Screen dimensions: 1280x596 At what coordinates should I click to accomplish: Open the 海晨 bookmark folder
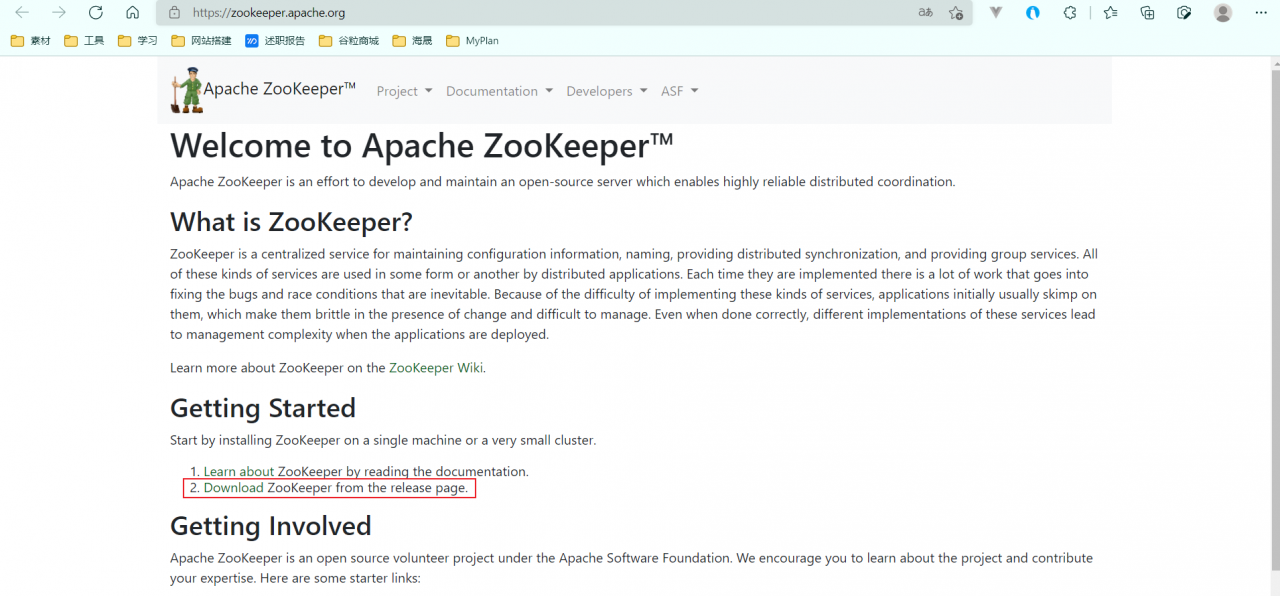[x=412, y=41]
